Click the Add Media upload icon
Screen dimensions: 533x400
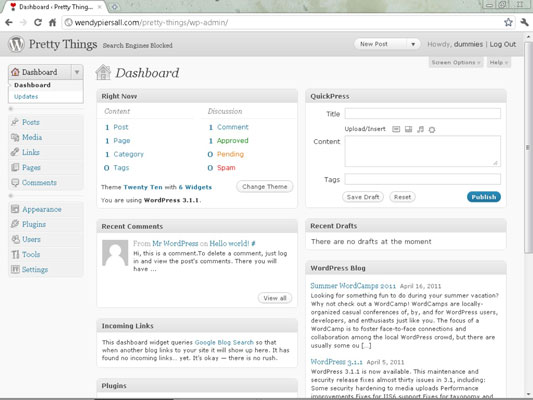432,129
